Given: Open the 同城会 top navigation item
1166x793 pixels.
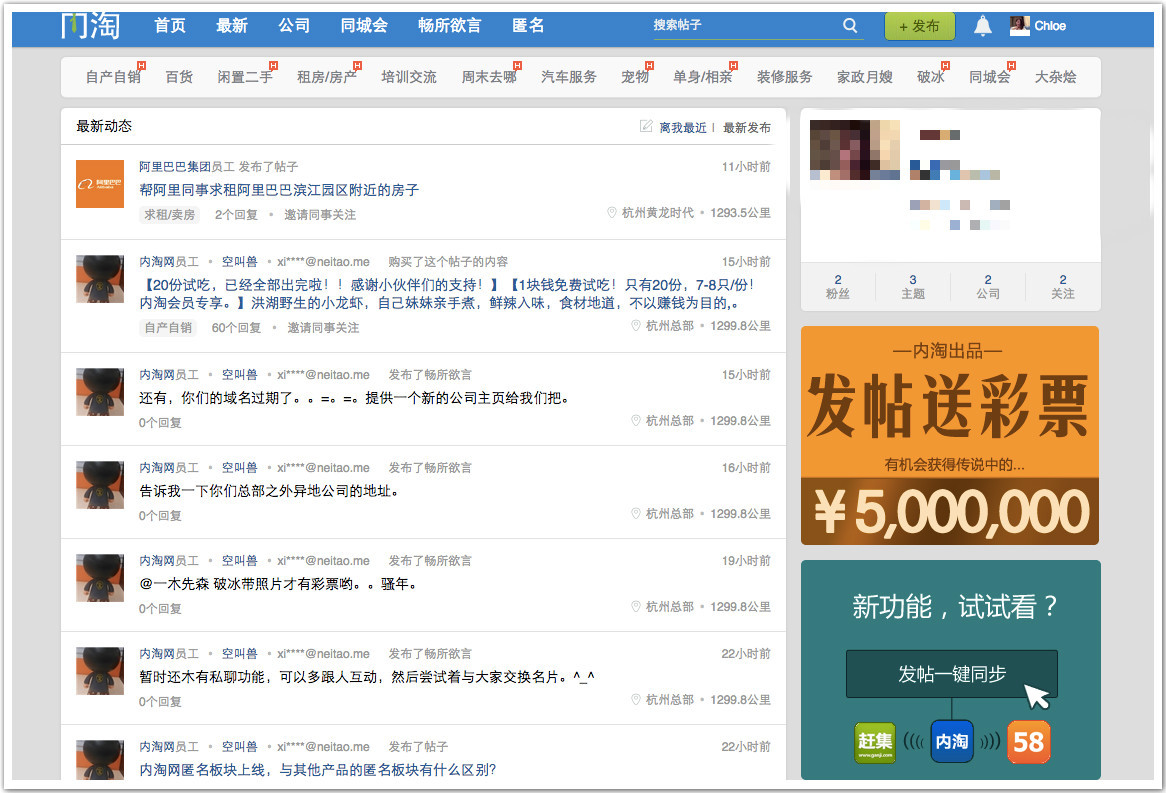Looking at the screenshot, I should coord(363,26).
